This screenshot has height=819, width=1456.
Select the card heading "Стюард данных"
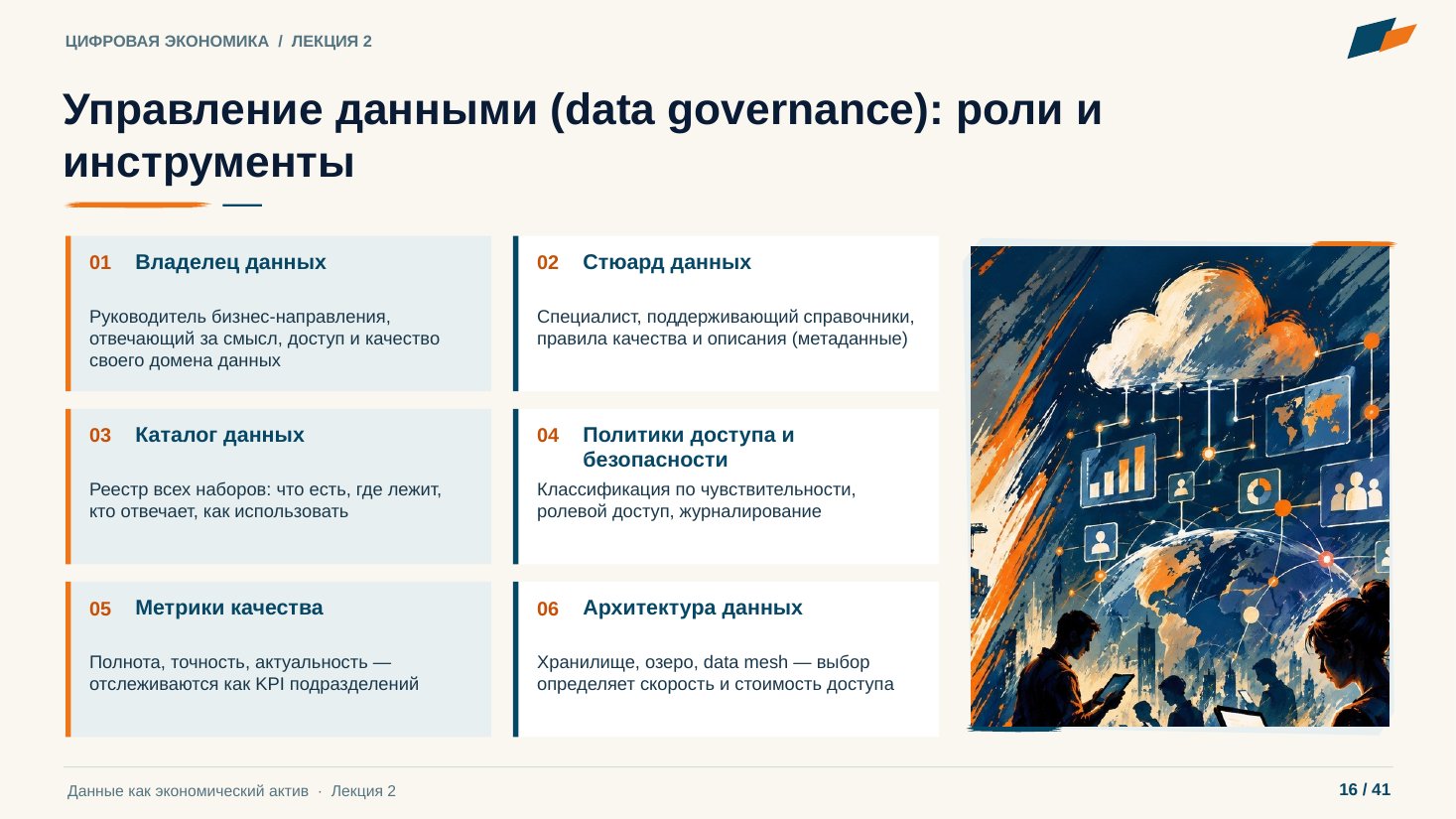click(667, 262)
